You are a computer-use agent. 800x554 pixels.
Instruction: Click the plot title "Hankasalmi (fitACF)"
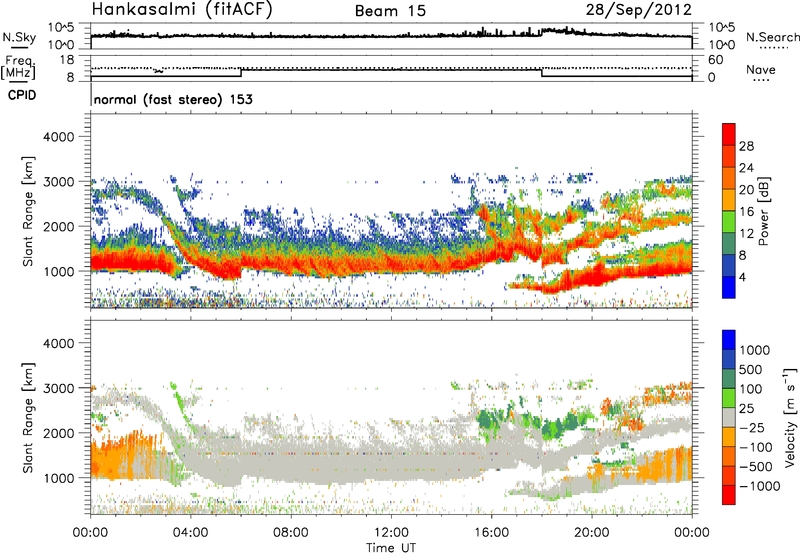point(182,10)
